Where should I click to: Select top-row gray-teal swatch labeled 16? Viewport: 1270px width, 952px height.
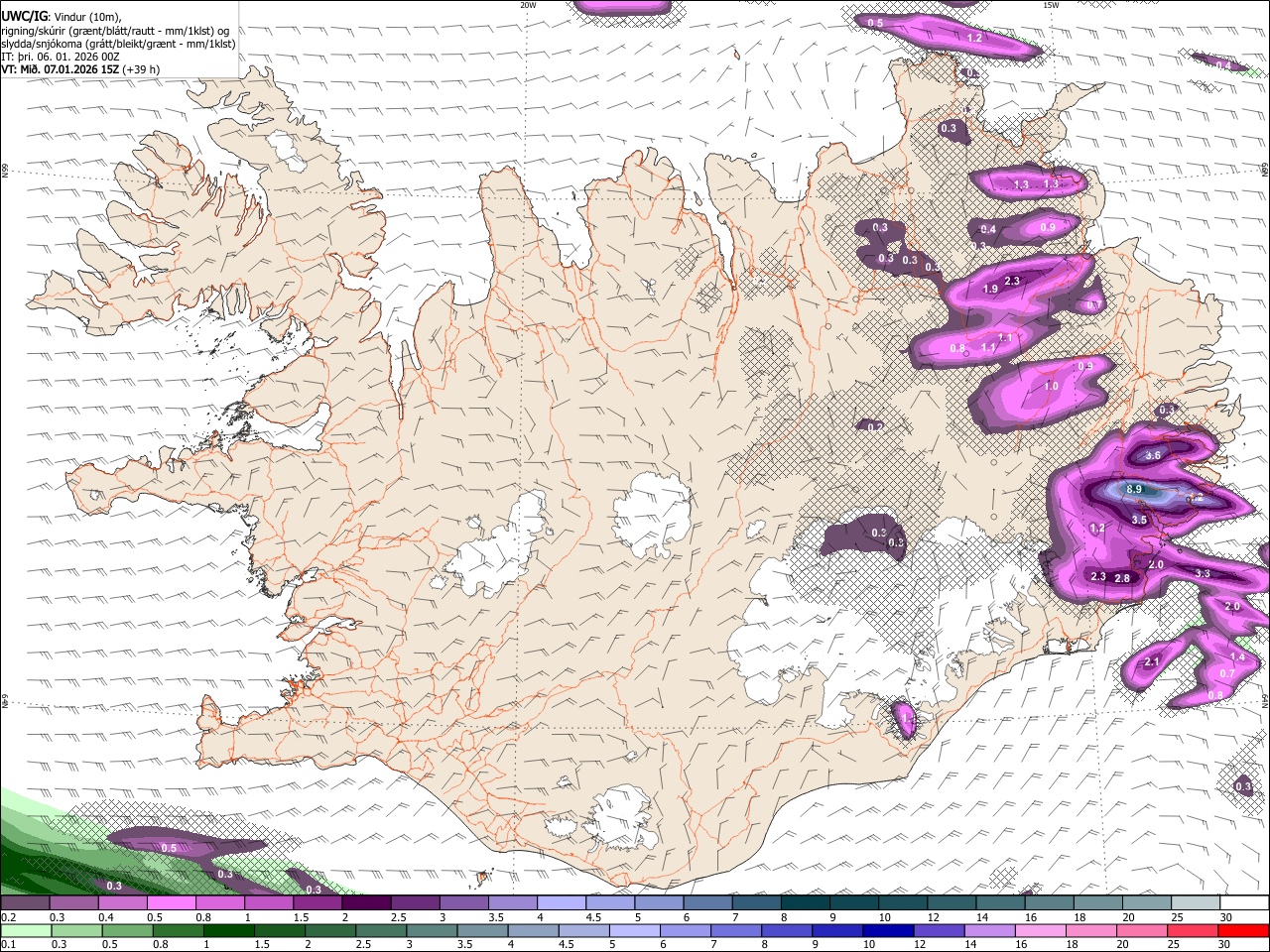(1050, 903)
